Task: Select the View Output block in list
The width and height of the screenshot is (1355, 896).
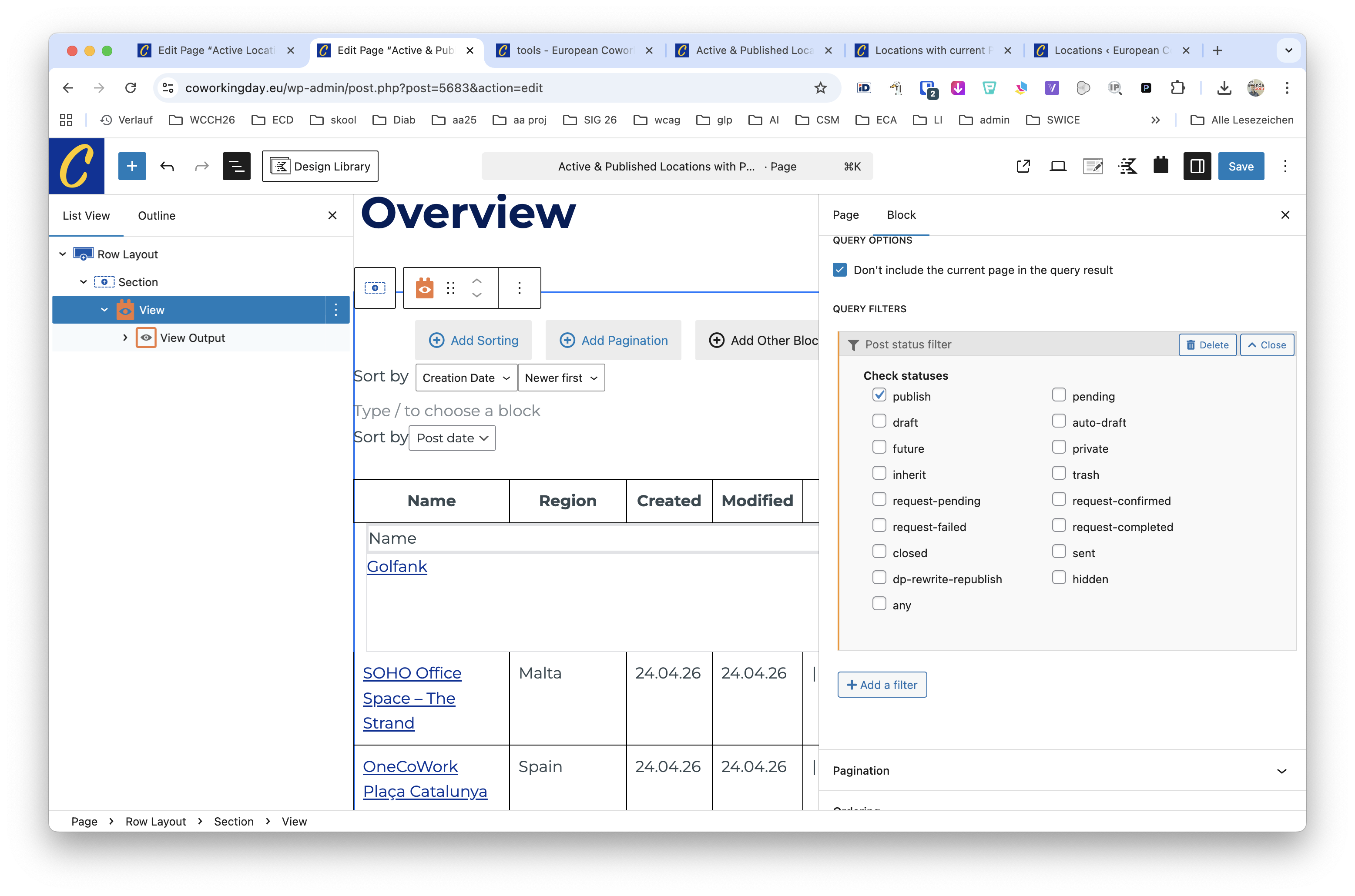Action: 193,338
